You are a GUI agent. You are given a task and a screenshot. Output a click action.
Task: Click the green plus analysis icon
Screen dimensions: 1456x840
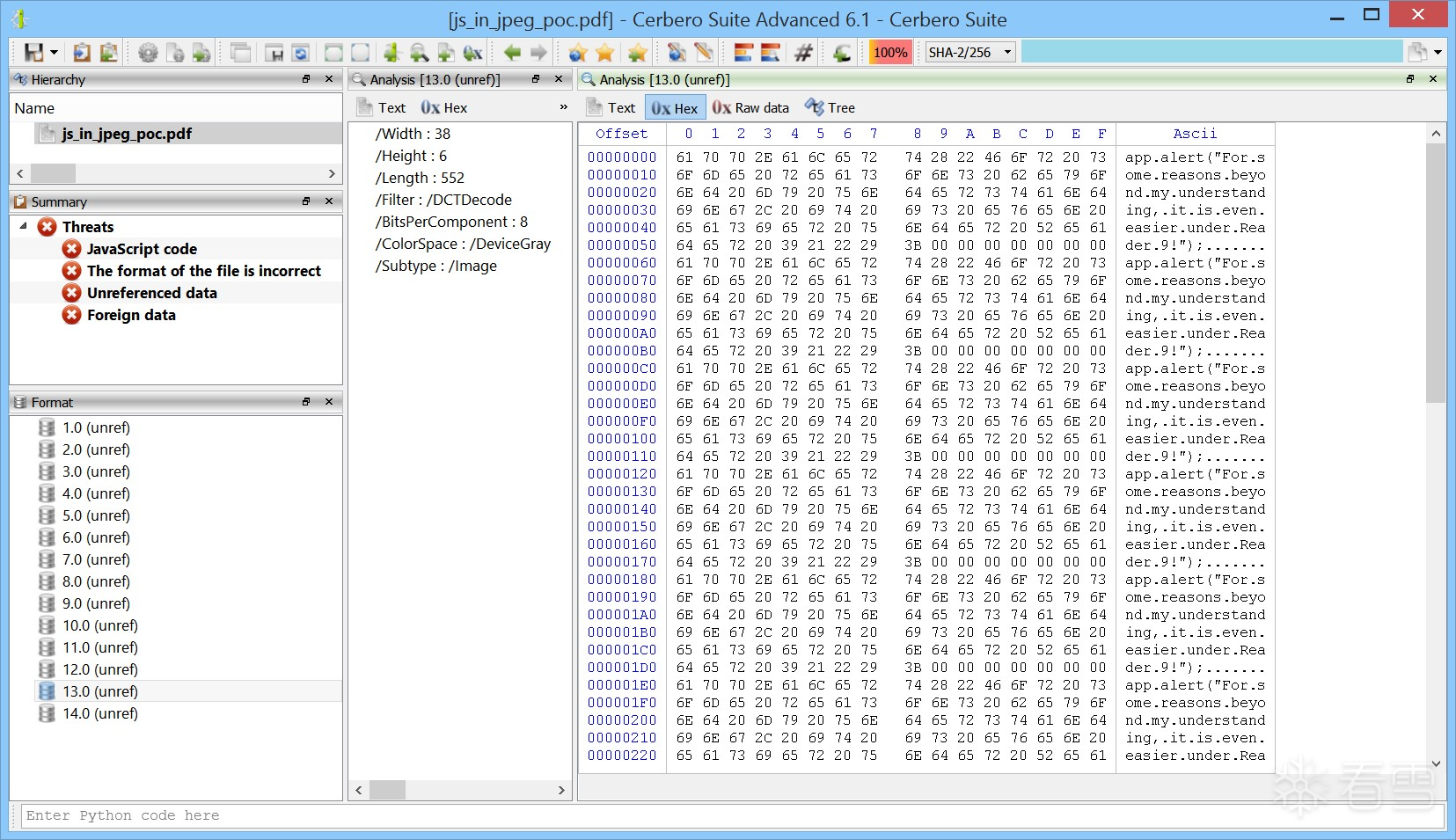391,53
